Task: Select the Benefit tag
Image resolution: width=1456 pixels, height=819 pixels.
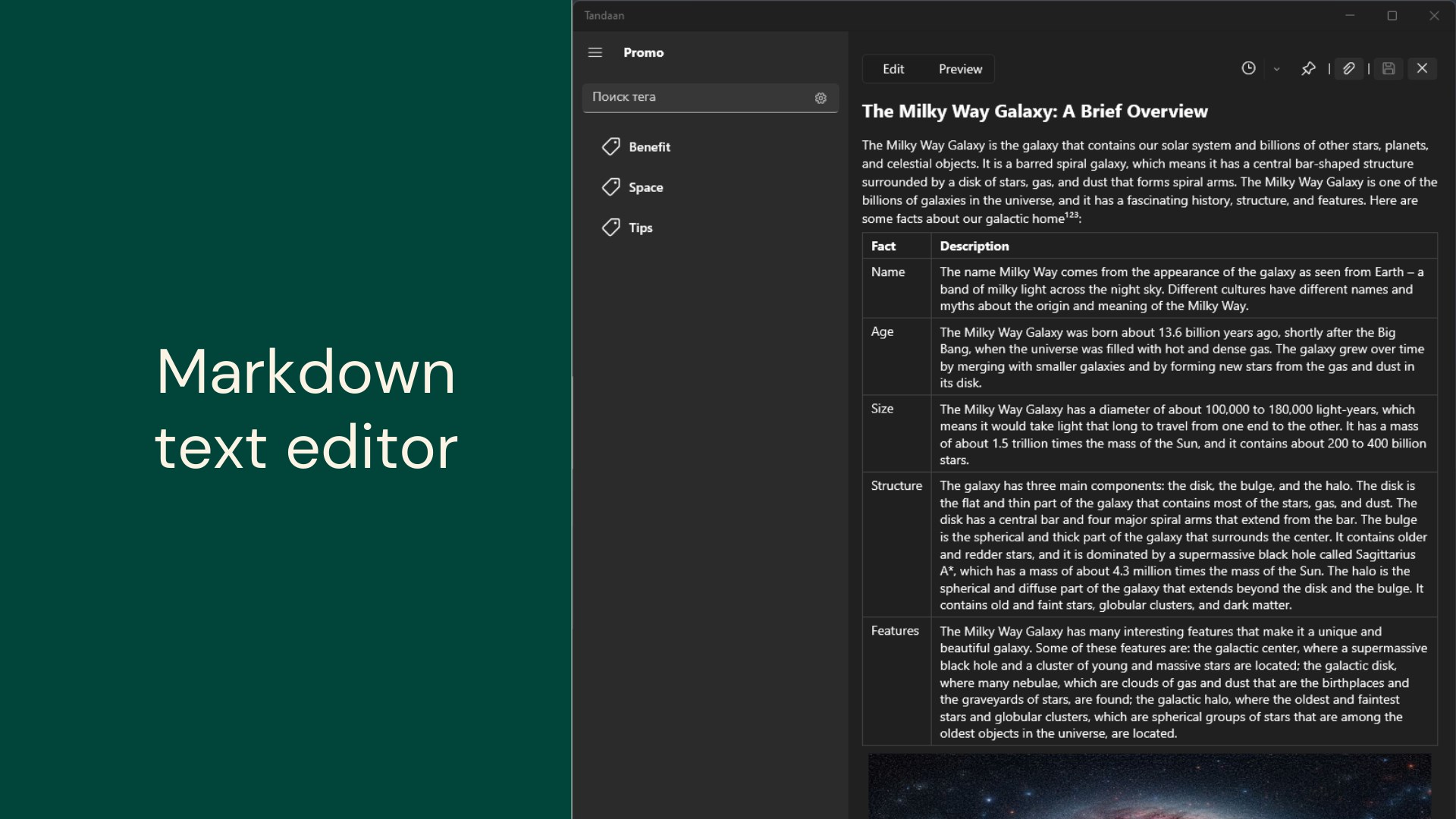Action: 649,147
